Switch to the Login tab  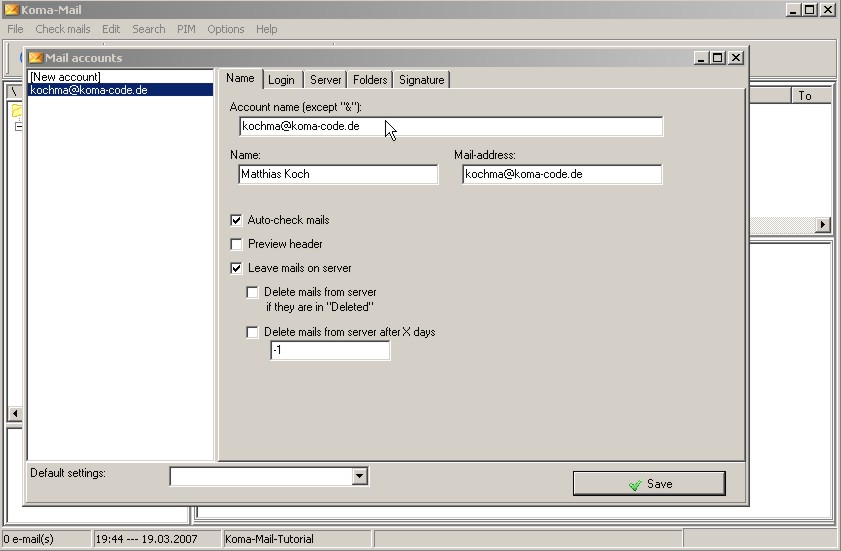coord(282,80)
